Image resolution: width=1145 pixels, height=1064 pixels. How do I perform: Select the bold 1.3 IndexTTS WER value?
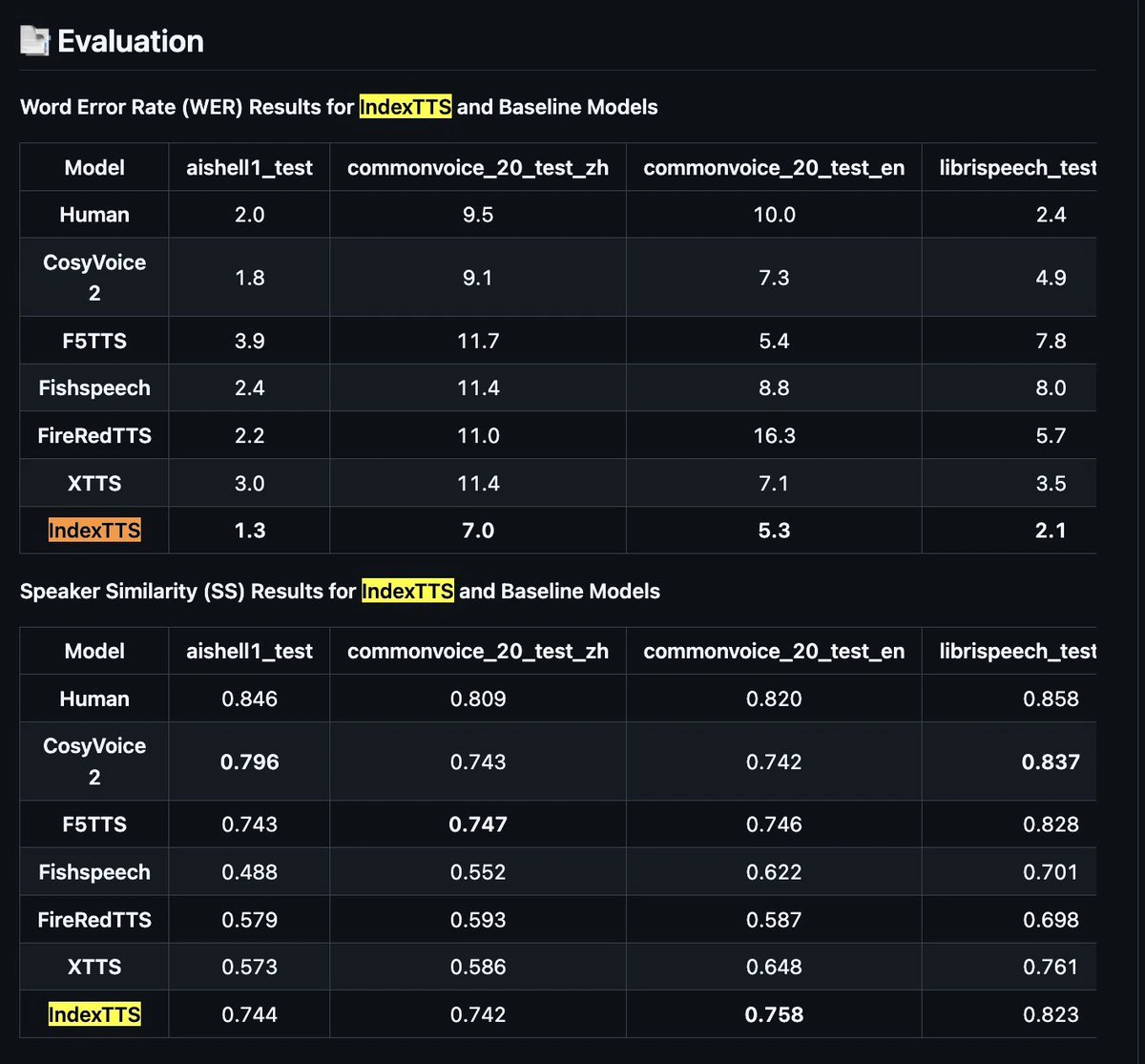click(x=249, y=531)
